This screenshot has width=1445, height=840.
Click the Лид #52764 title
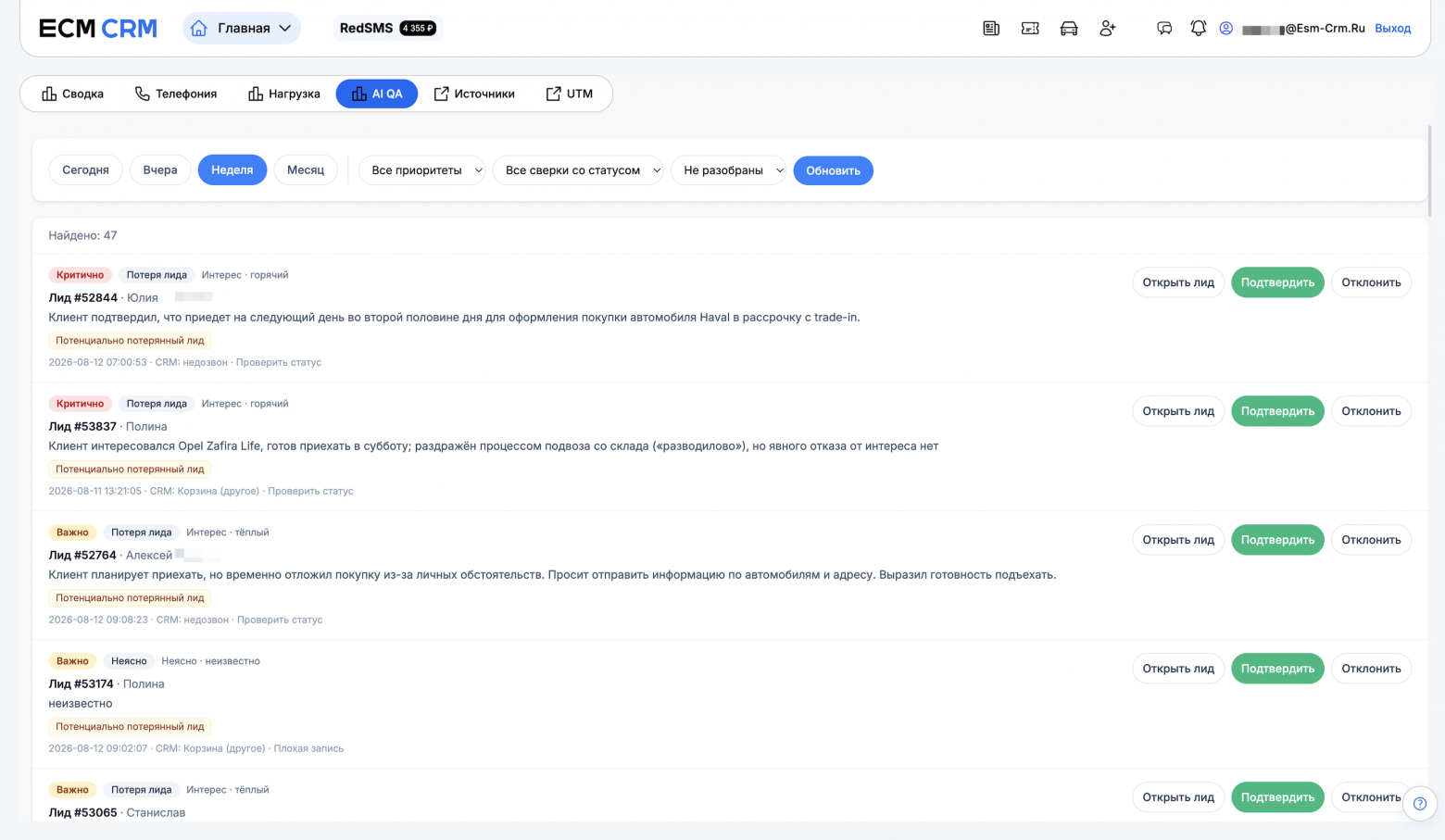[x=82, y=555]
